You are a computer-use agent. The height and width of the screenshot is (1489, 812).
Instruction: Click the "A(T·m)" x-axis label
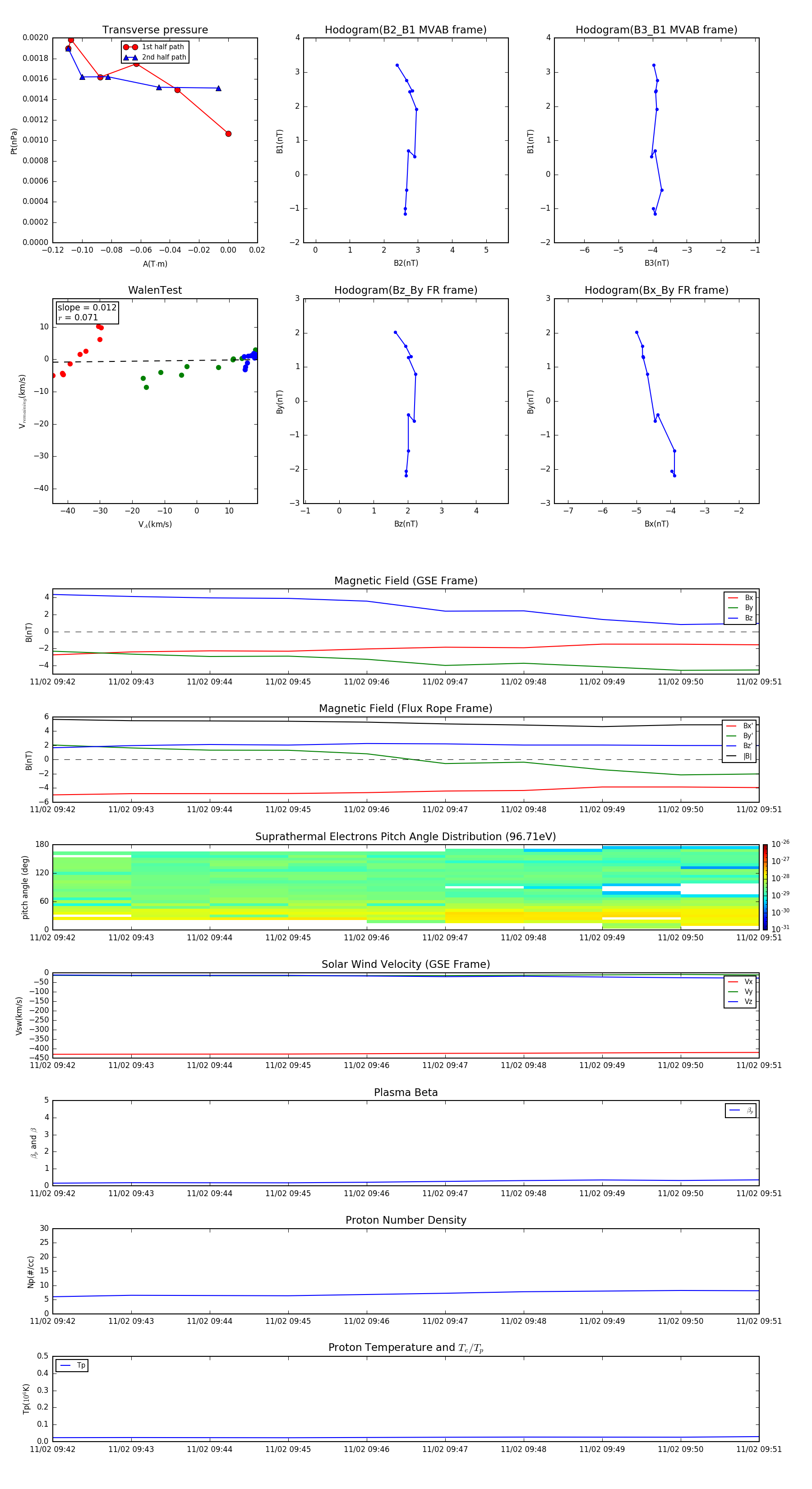pyautogui.click(x=155, y=264)
